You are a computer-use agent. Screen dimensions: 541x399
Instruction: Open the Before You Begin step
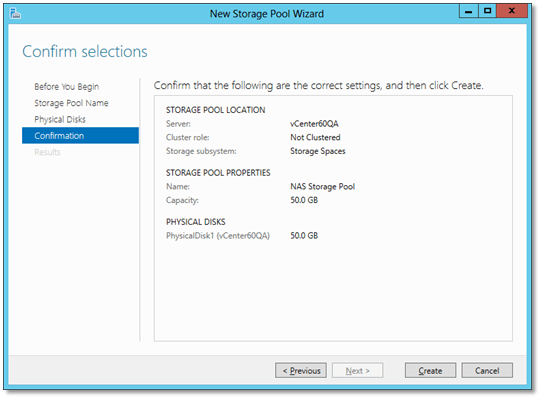[67, 87]
